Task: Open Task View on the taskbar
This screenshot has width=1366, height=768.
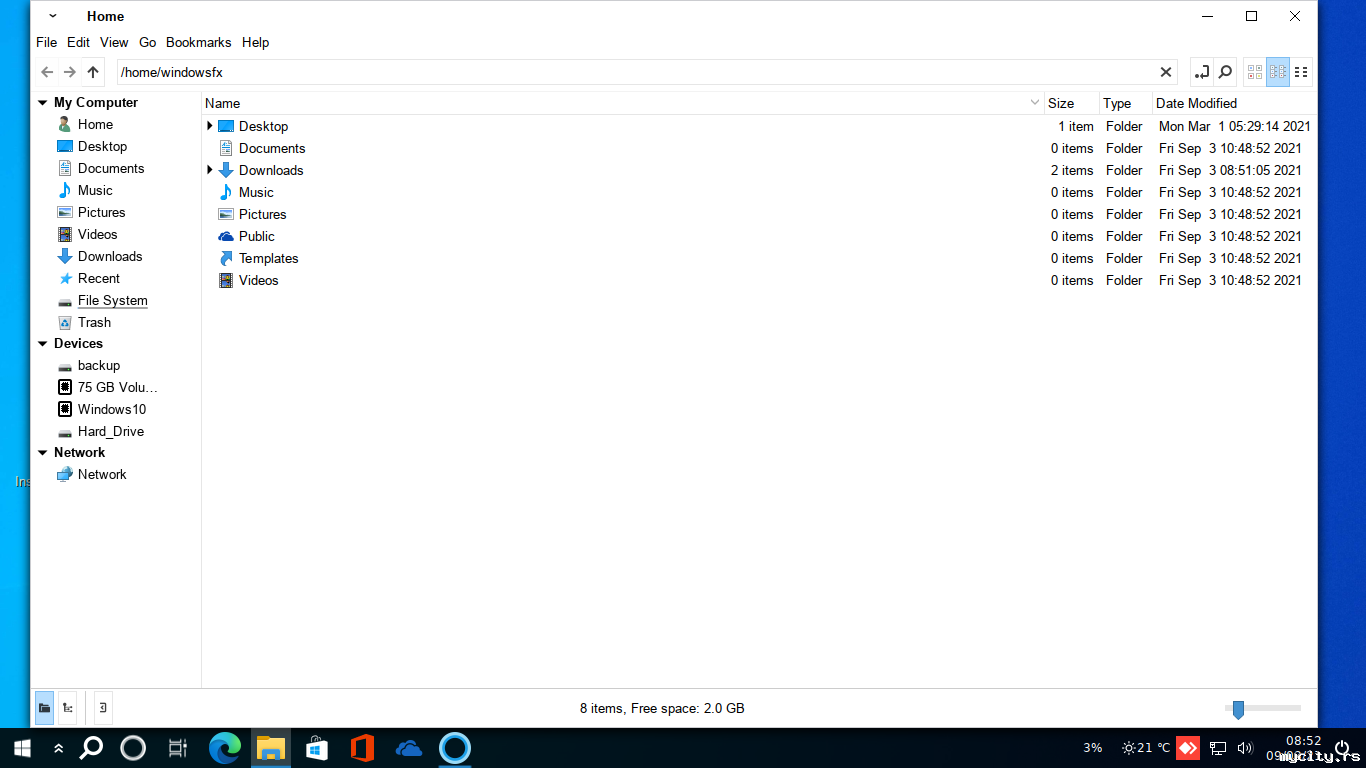Action: click(x=178, y=748)
